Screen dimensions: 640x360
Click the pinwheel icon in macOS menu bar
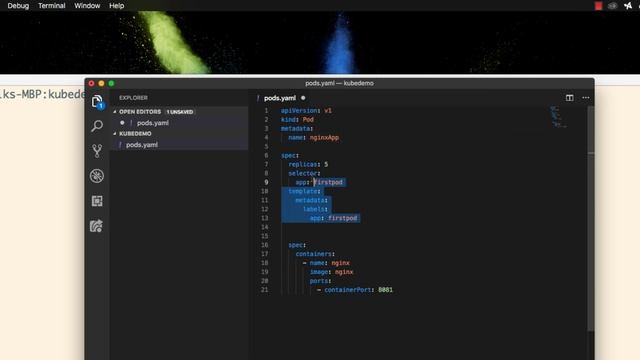click(x=628, y=6)
